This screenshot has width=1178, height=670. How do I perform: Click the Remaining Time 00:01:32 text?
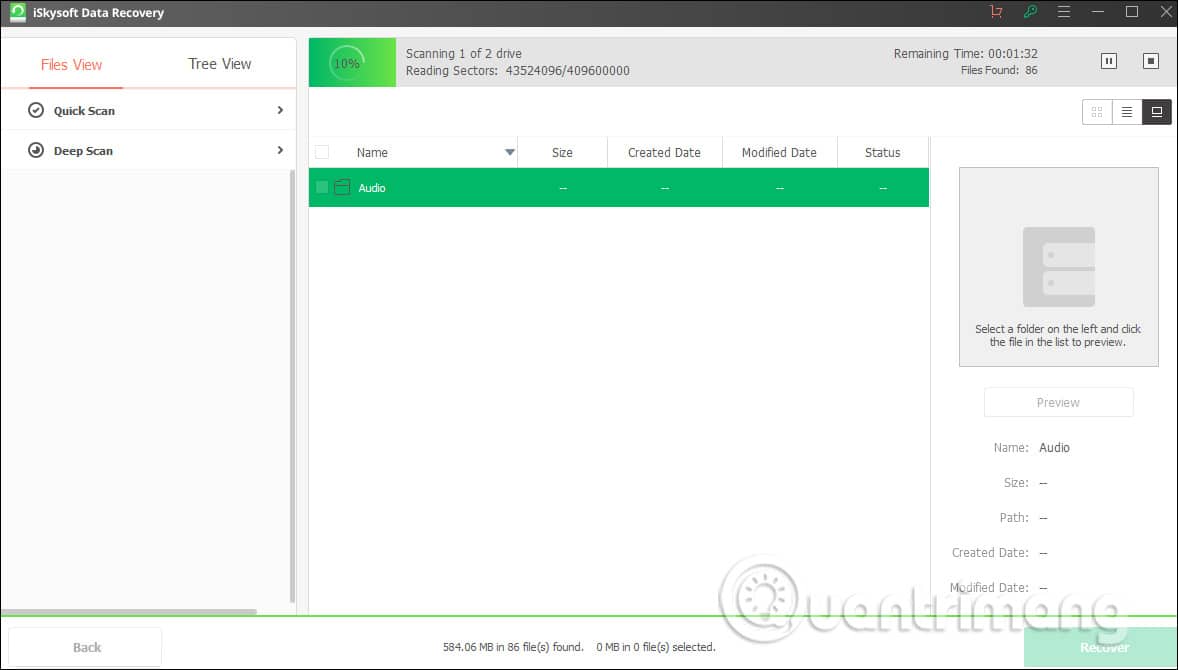[x=965, y=53]
